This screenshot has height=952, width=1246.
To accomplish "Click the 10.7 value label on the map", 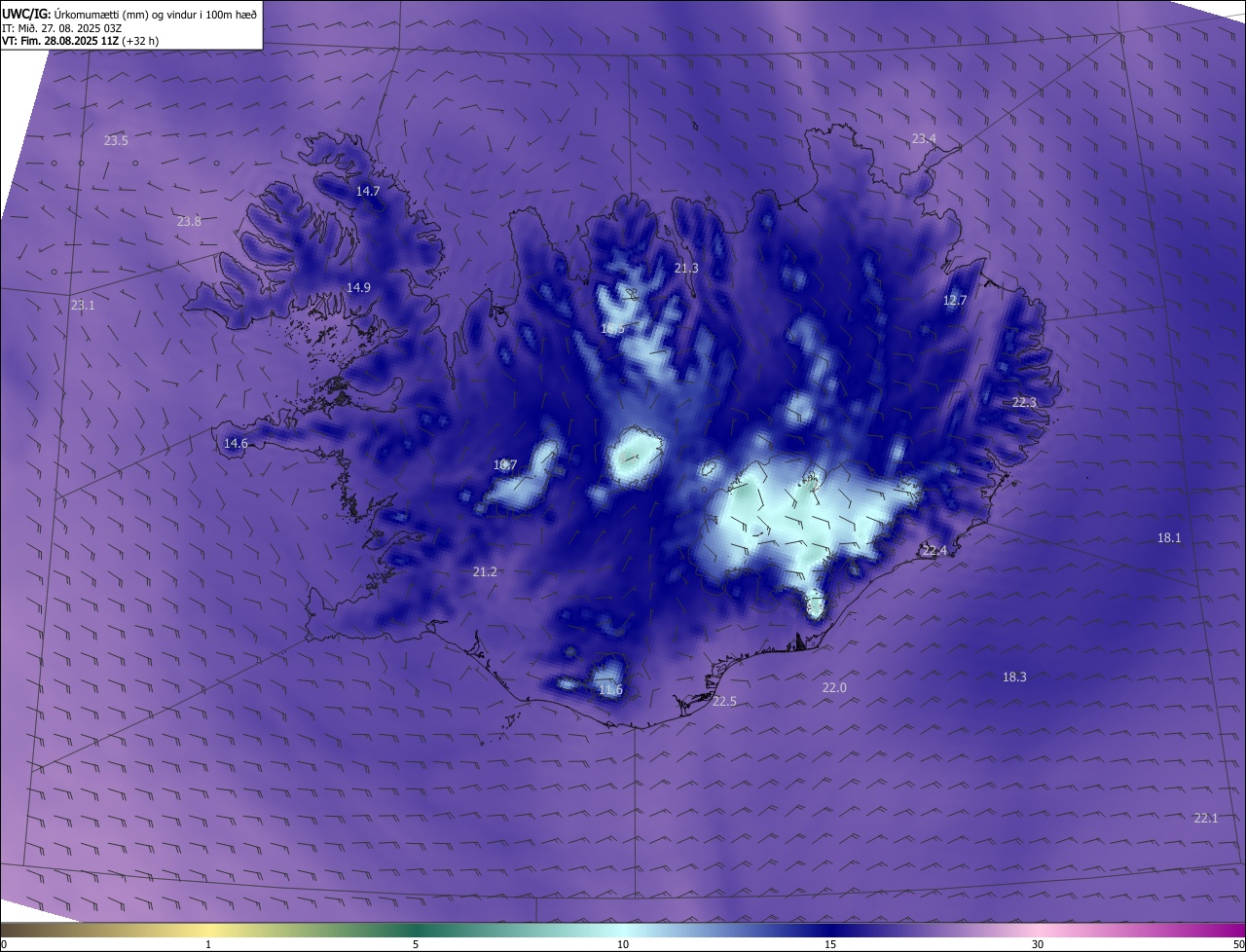I will (x=505, y=465).
